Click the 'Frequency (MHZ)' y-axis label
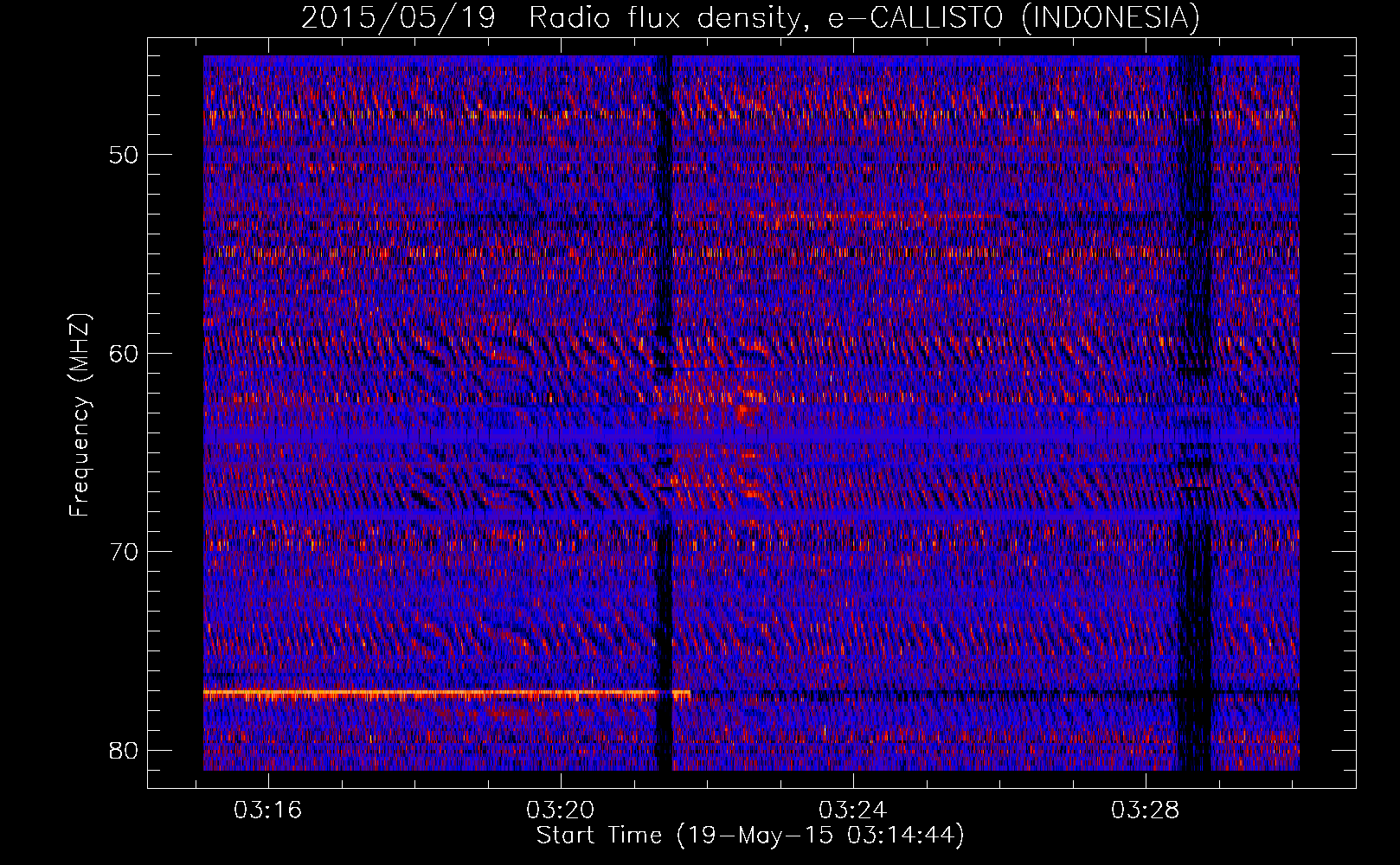Screen dimensions: 1400x865 (80, 415)
